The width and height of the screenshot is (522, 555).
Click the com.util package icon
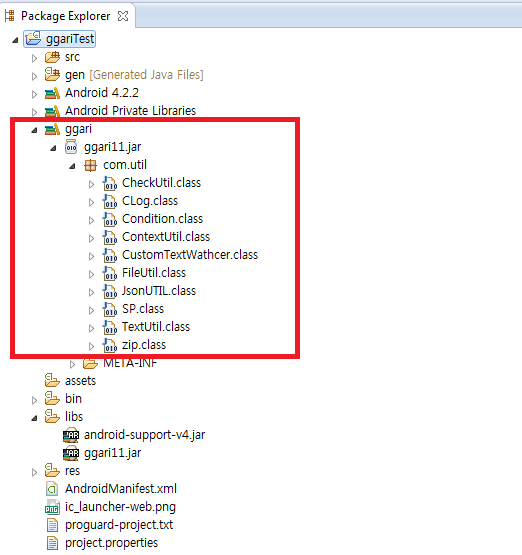(x=90, y=165)
